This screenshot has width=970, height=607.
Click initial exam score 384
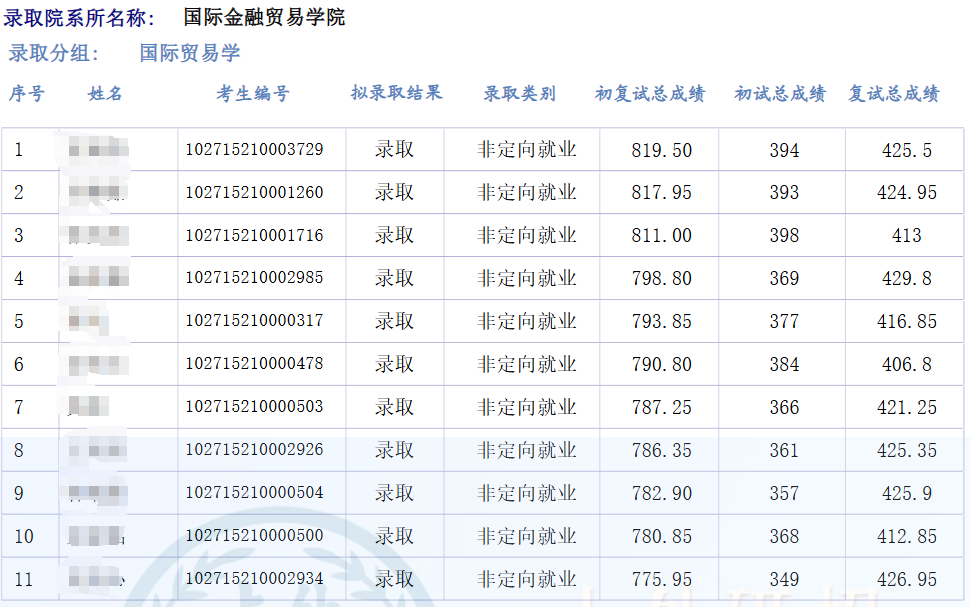(x=784, y=364)
